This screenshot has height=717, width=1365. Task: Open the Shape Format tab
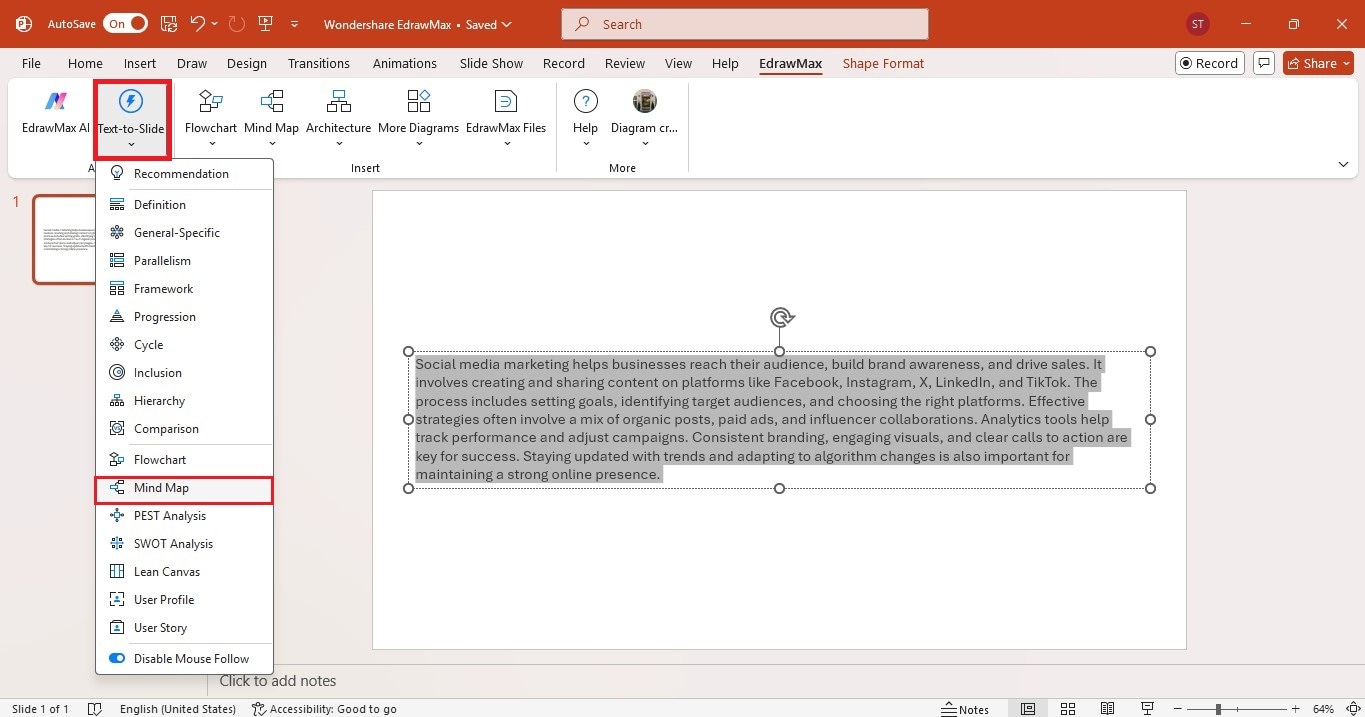click(x=883, y=63)
